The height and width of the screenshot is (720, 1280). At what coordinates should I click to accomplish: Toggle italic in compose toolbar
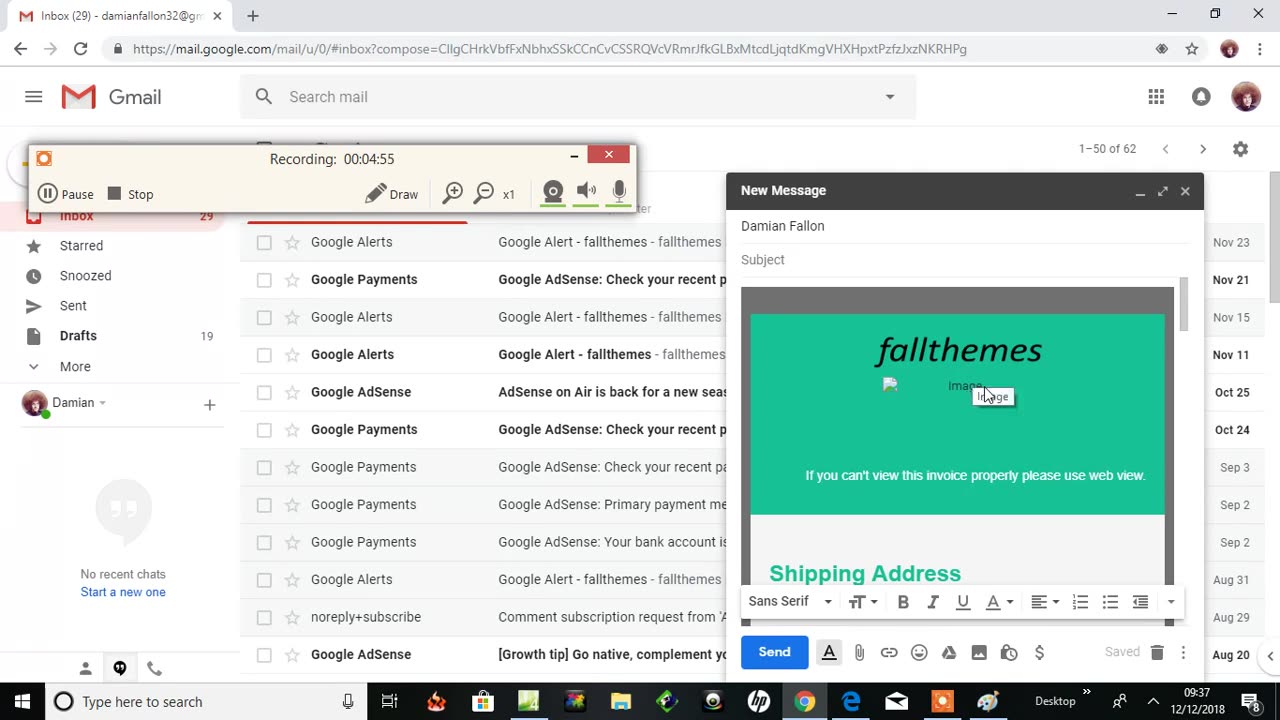933,602
